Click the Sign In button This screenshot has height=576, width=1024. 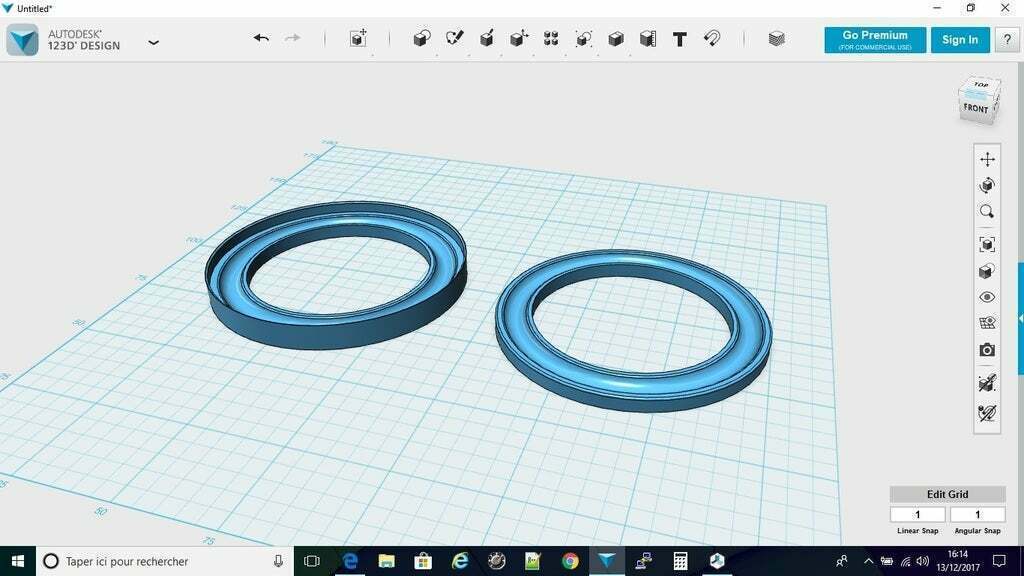click(960, 40)
